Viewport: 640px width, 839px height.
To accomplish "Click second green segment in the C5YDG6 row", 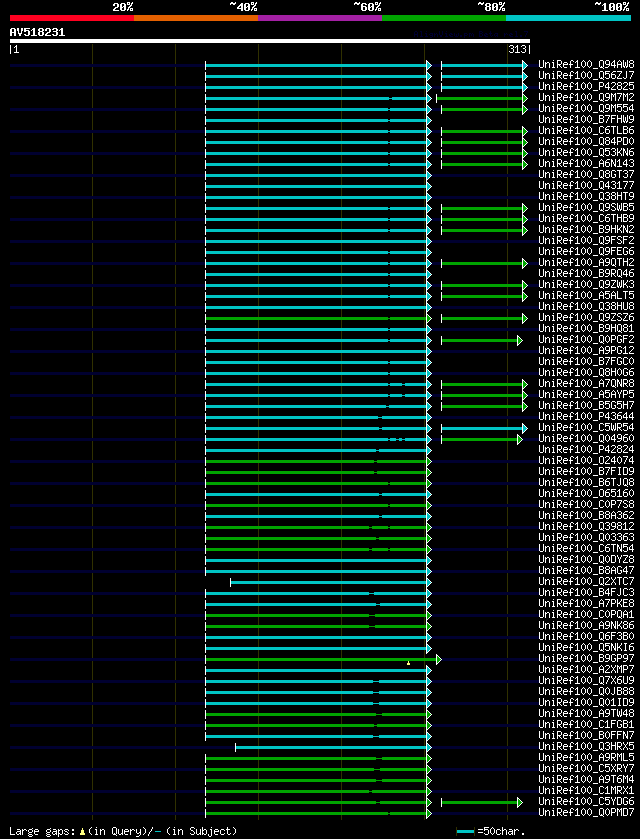I will click(x=482, y=803).
